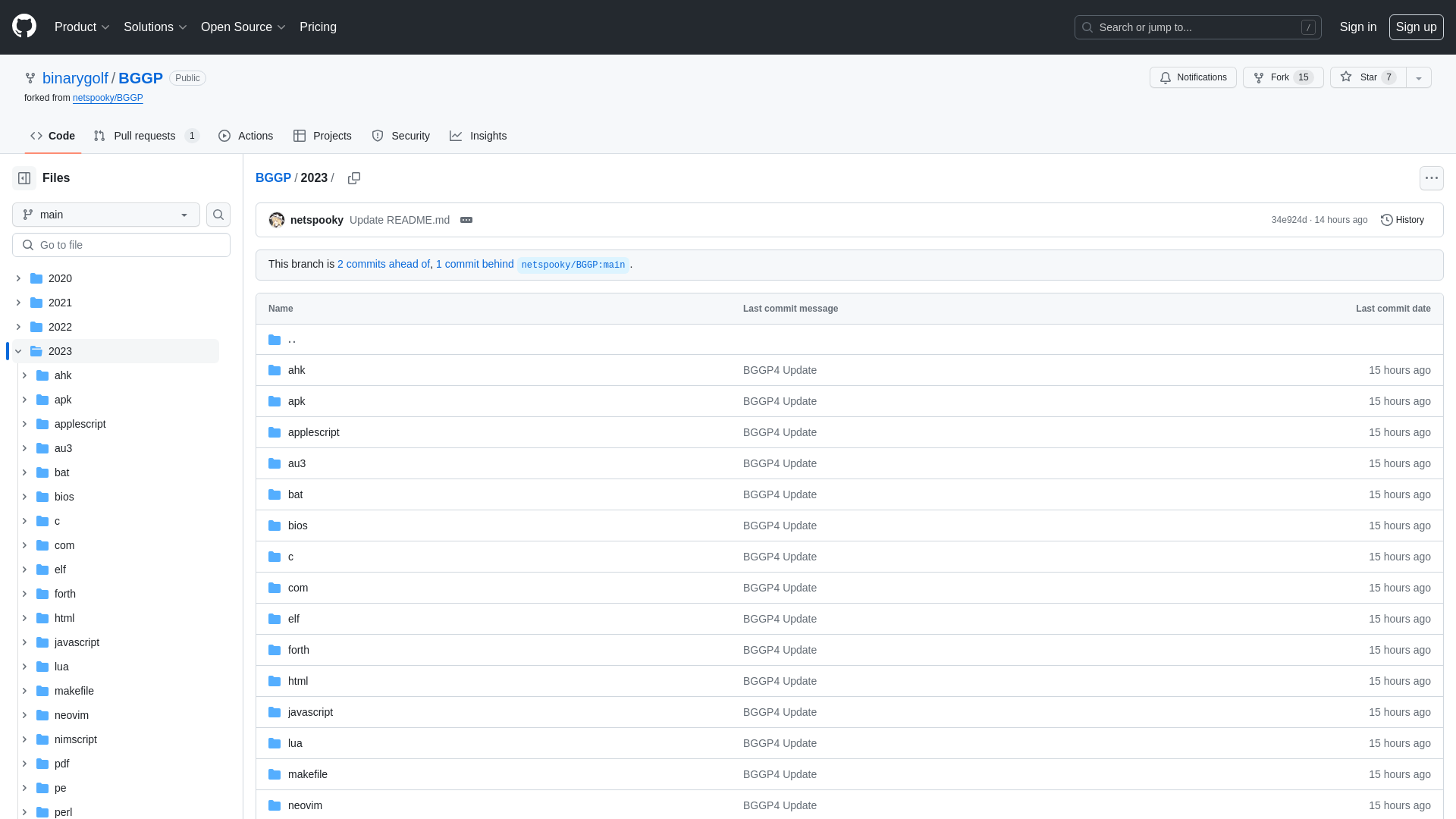Click the netspooky author name
The width and height of the screenshot is (1456, 819).
pyautogui.click(x=317, y=220)
